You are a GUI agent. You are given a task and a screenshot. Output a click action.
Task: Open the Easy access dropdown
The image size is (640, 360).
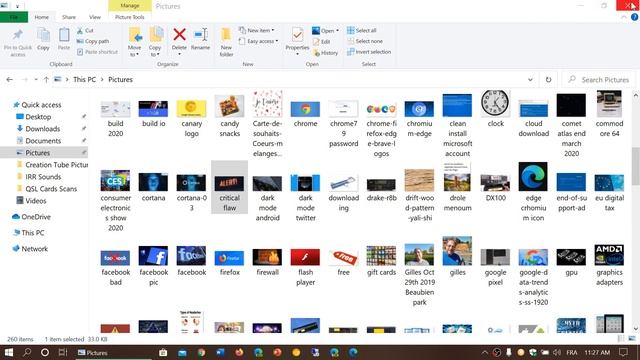pos(258,41)
